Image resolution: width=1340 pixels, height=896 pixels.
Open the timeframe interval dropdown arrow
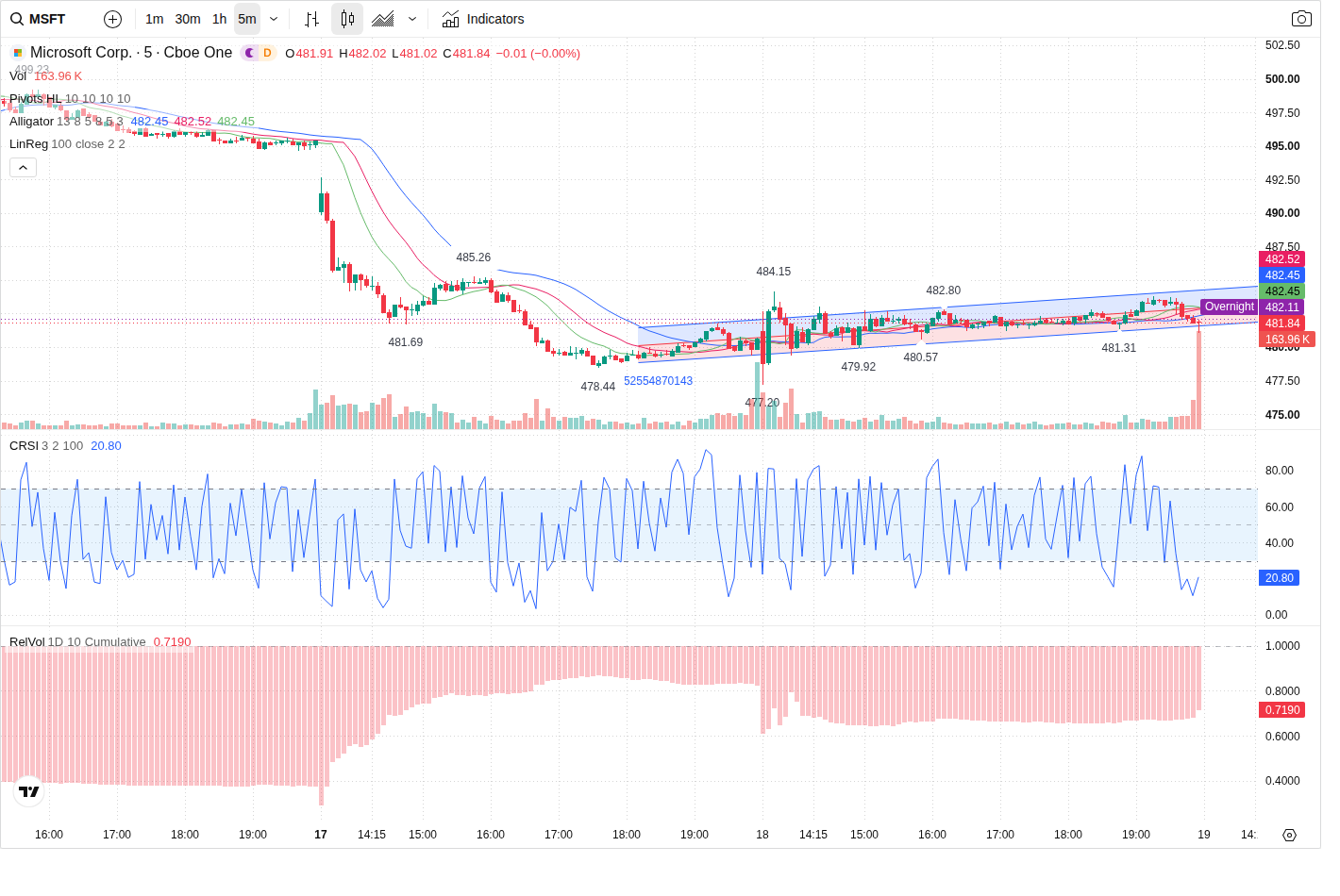click(274, 19)
